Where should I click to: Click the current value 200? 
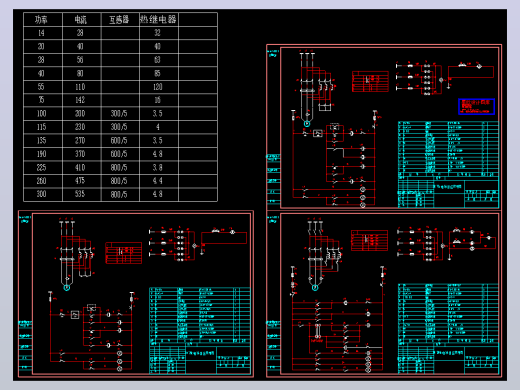click(x=80, y=114)
